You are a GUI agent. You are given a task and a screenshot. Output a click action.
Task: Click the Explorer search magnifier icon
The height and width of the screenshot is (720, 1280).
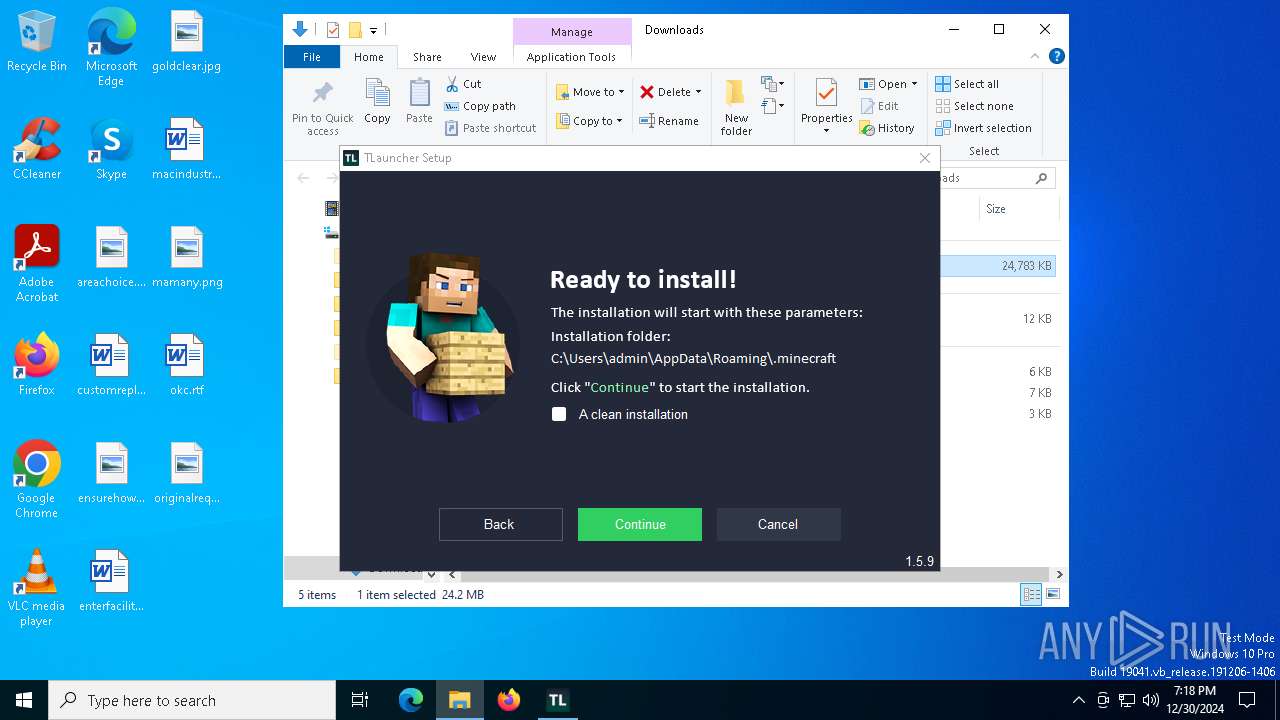[1041, 178]
